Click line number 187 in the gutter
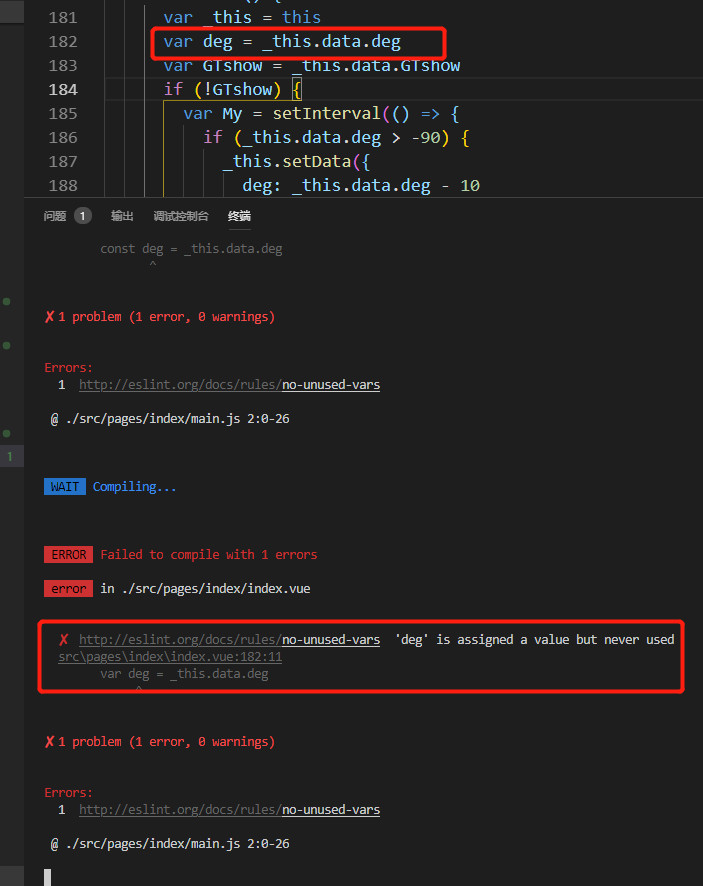The width and height of the screenshot is (703, 886). (x=63, y=162)
